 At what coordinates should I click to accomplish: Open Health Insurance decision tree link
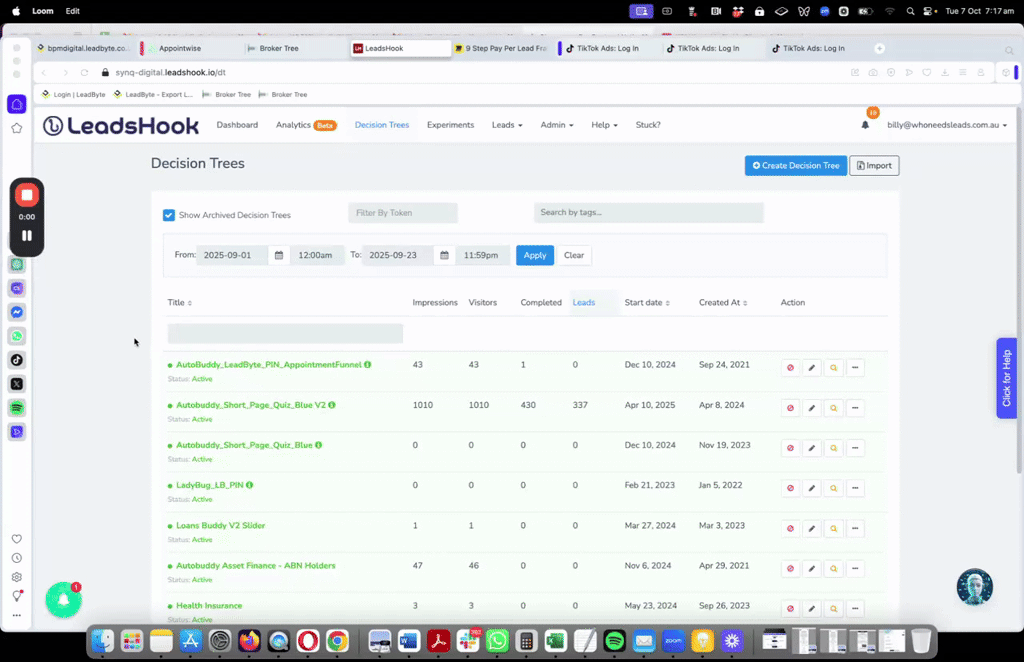pyautogui.click(x=209, y=606)
